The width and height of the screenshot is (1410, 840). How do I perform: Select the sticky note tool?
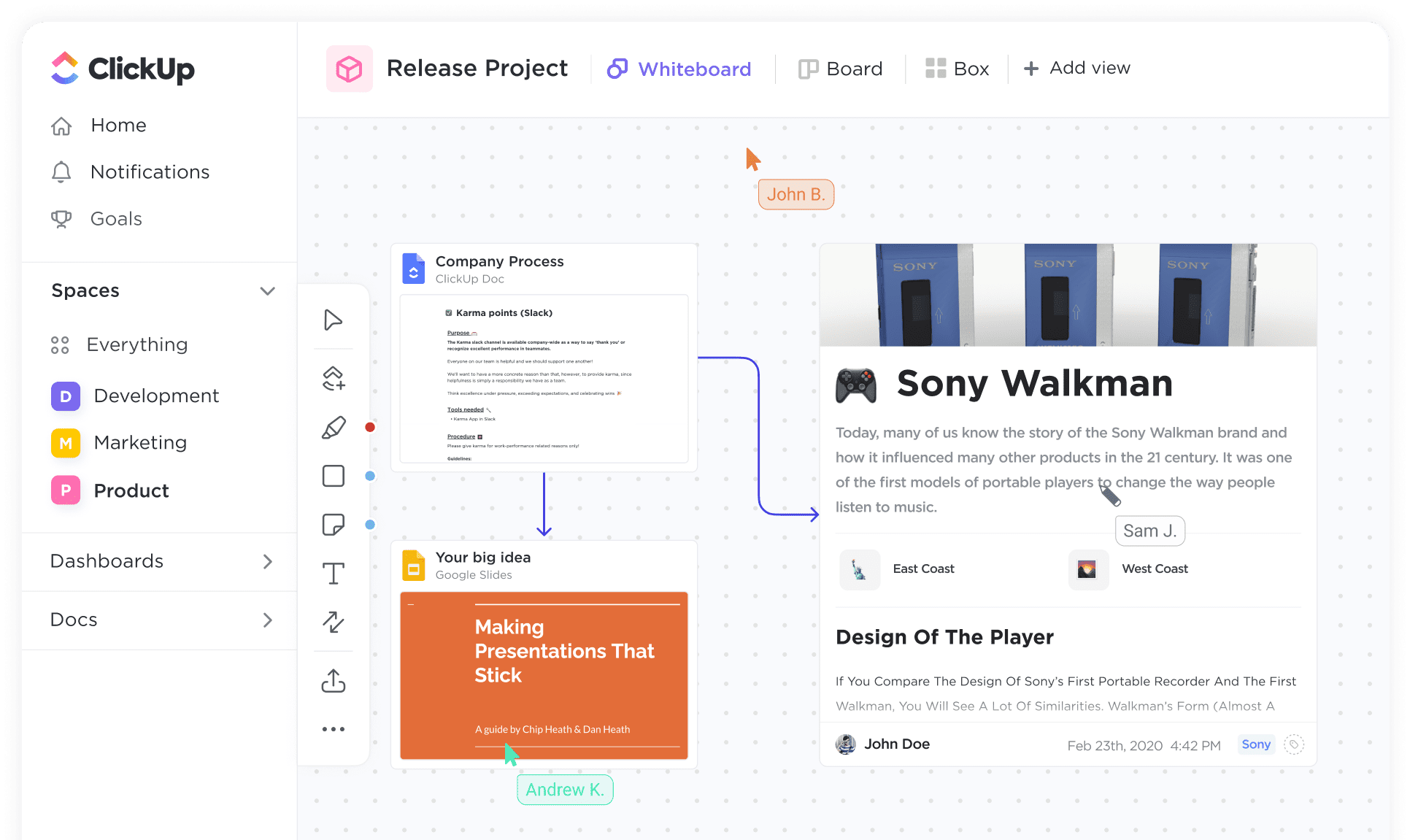[x=334, y=525]
